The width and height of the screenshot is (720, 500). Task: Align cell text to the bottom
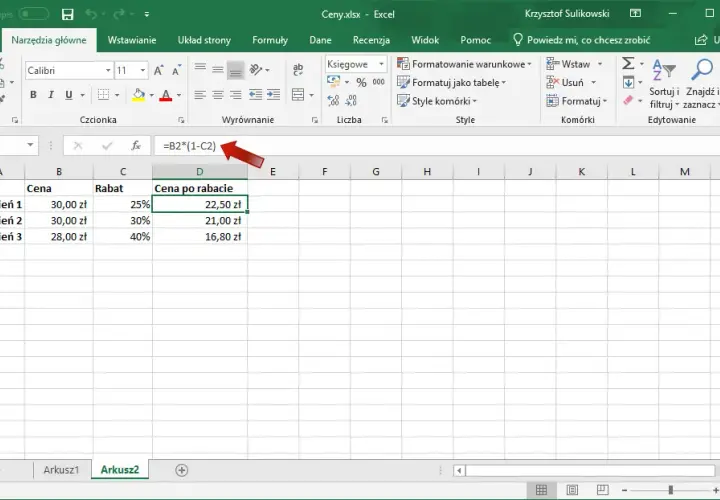click(236, 70)
